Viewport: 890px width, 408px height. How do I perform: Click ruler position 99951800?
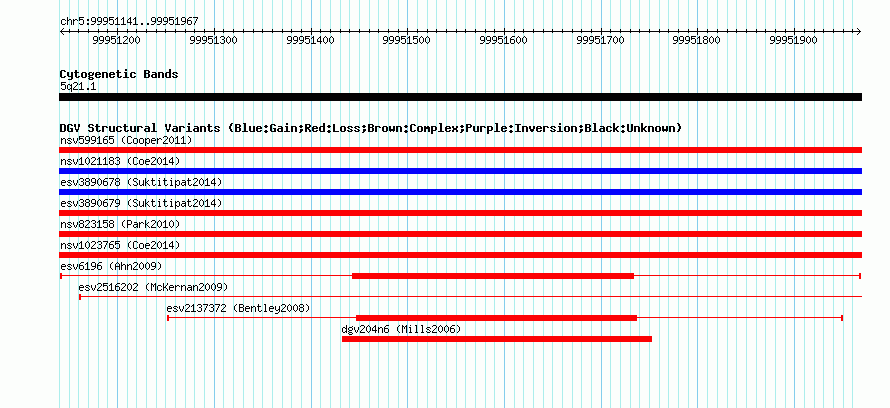[x=696, y=41]
